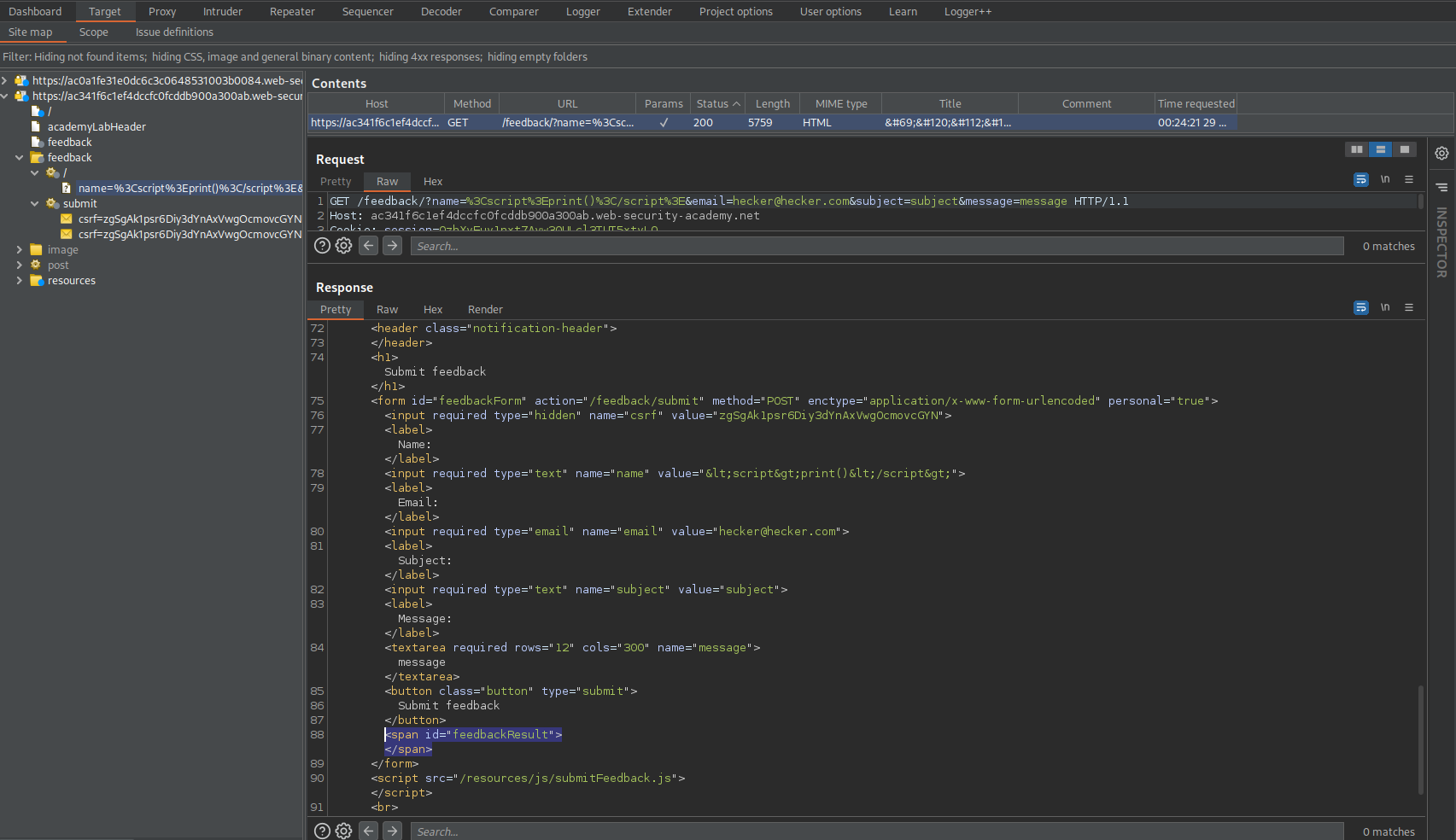Screen dimensions: 1456x840
Task: Select the Pretty tab in Request
Action: pyautogui.click(x=336, y=182)
